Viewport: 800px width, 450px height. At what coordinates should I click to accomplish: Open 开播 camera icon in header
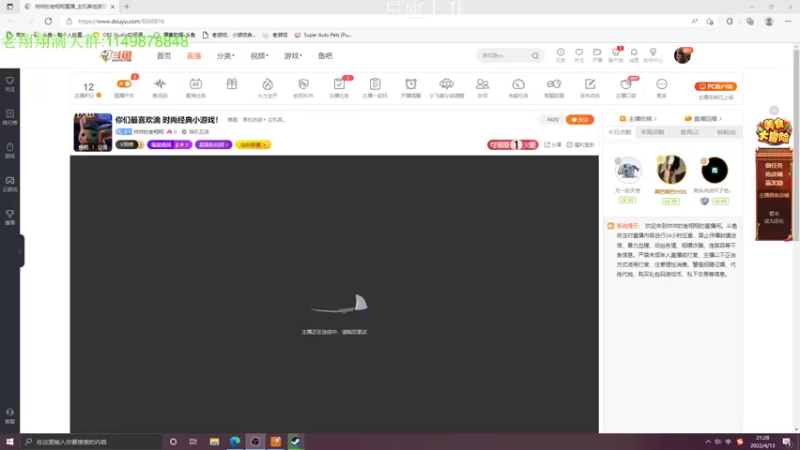pyautogui.click(x=597, y=55)
